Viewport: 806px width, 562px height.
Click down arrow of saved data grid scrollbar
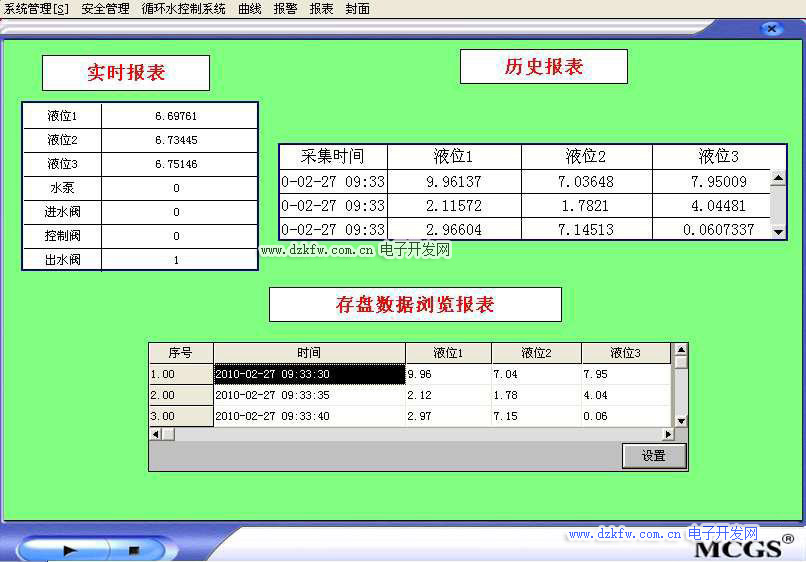680,421
